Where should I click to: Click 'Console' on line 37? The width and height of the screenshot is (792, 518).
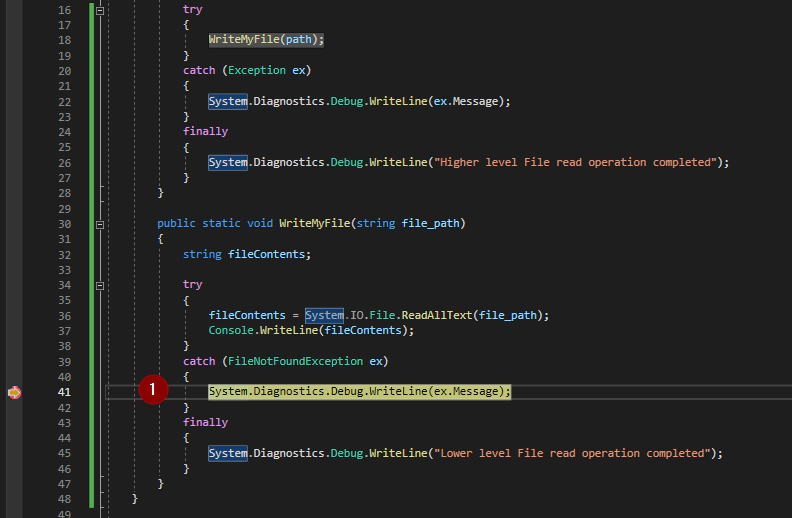coord(231,330)
